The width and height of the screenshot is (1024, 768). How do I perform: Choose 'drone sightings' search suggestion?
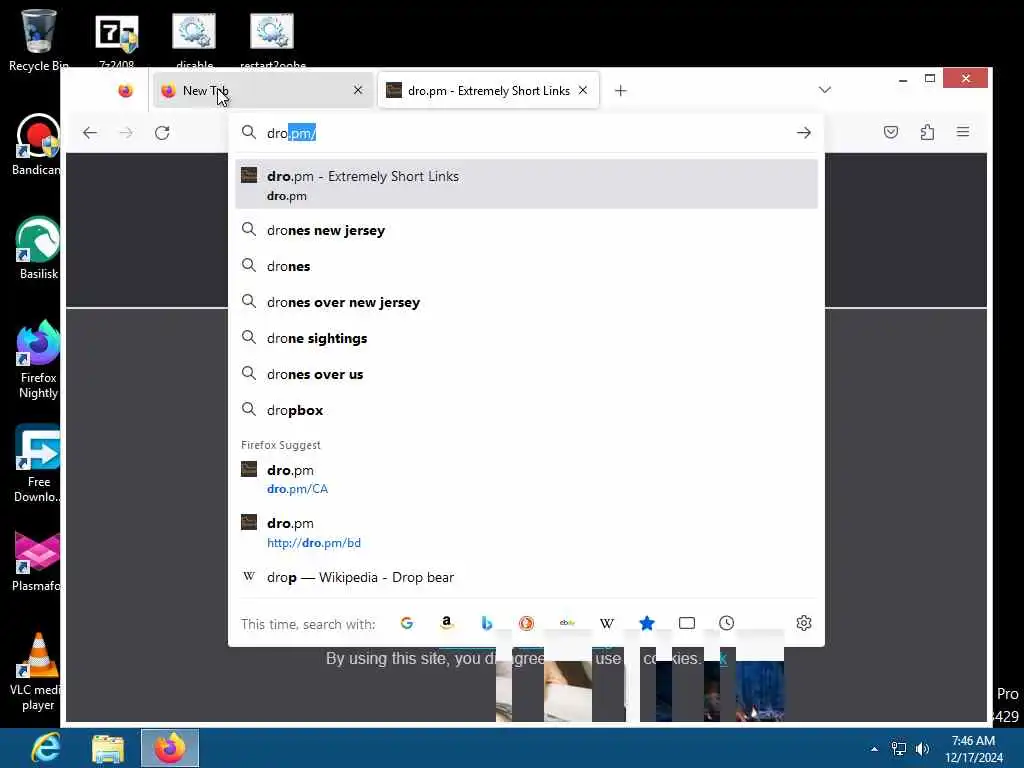(526, 338)
